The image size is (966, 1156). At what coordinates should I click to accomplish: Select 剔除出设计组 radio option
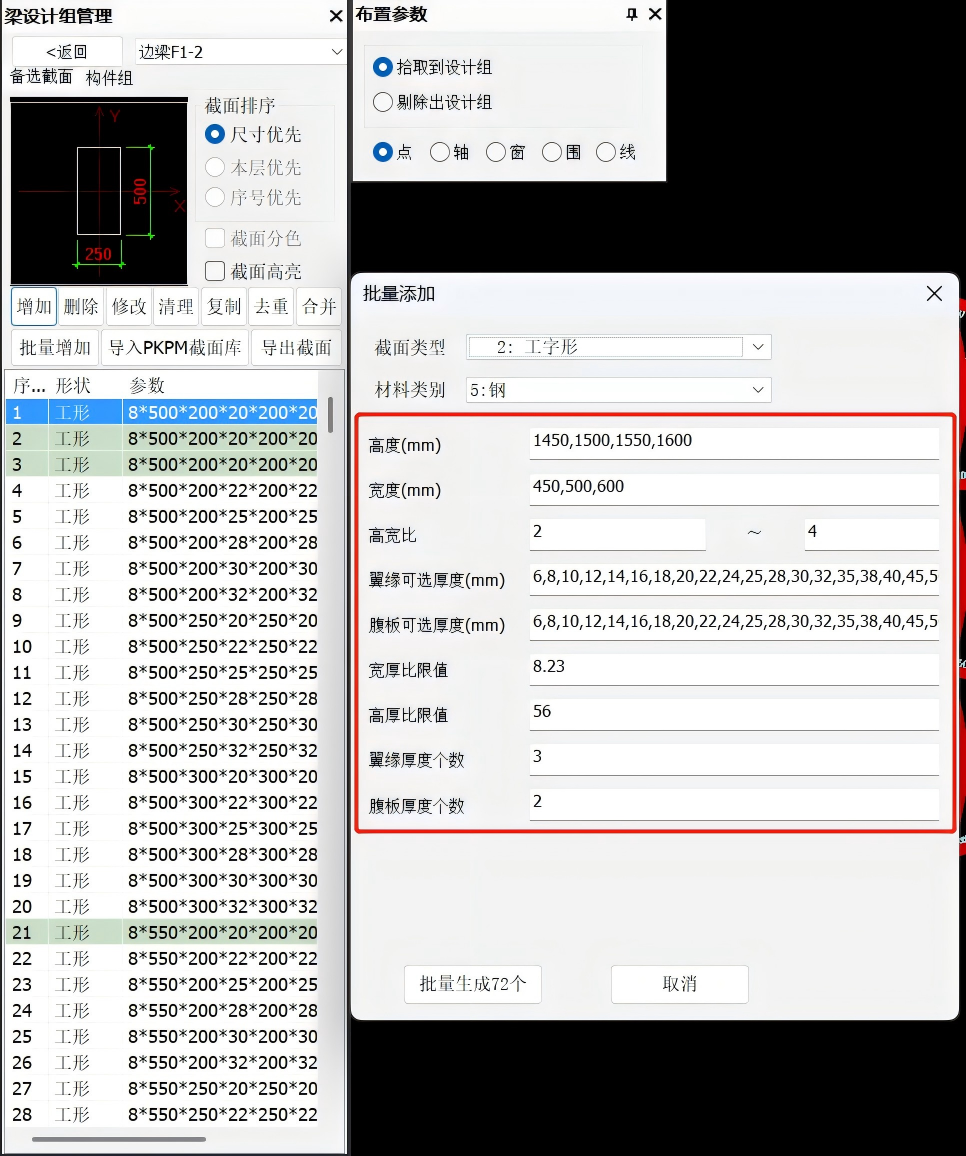[382, 102]
